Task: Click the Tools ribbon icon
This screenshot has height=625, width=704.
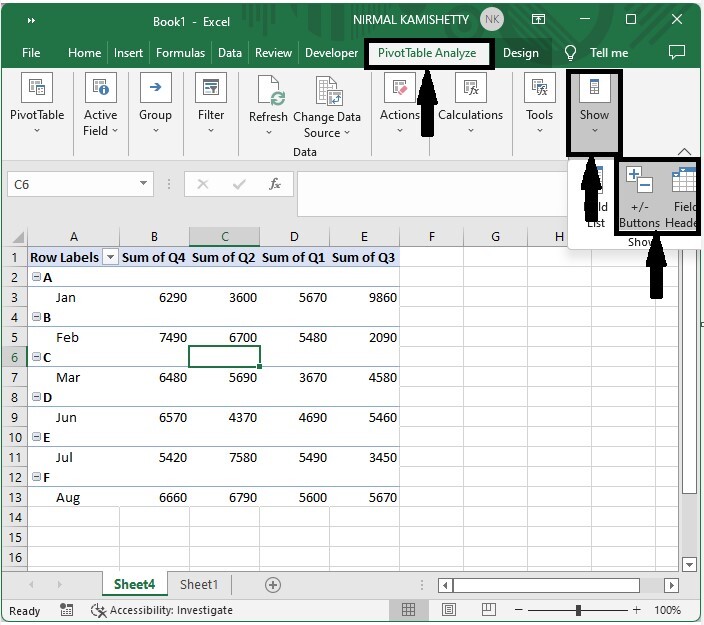Action: (539, 89)
